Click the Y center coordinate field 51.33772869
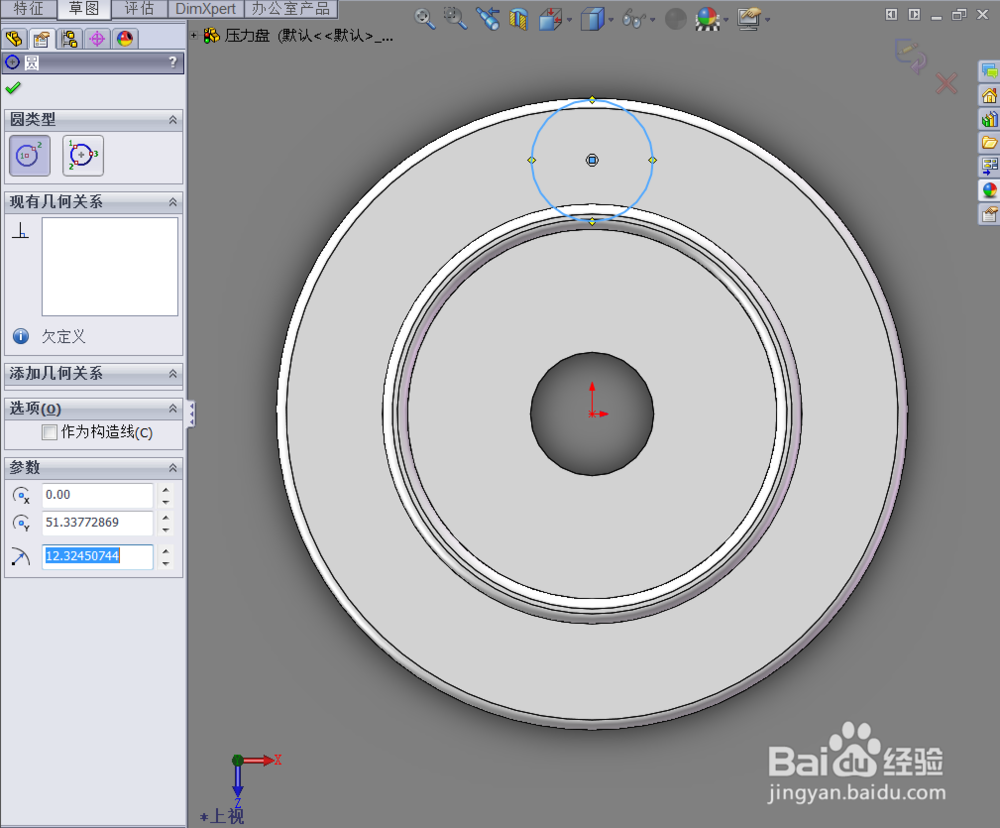This screenshot has width=1000, height=828. pyautogui.click(x=98, y=522)
